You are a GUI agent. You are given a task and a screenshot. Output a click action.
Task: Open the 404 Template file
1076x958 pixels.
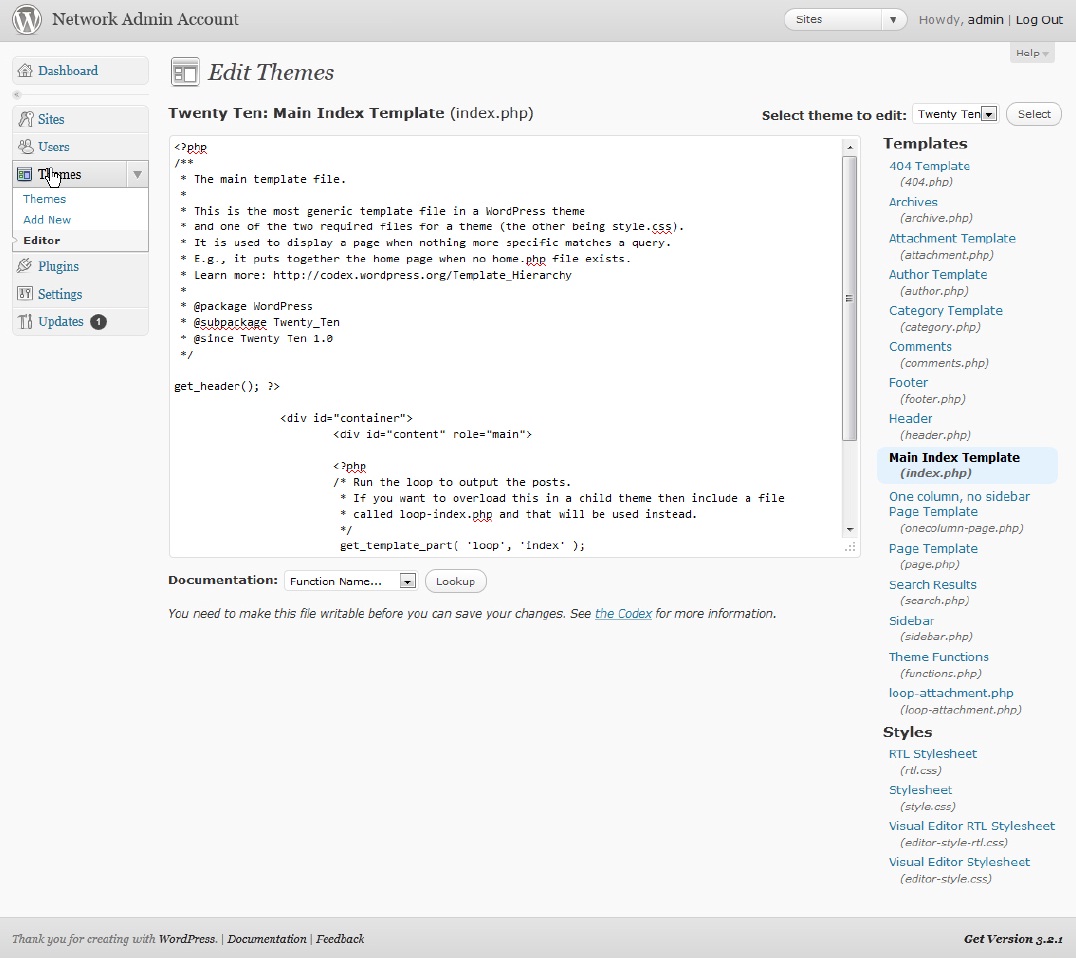[x=929, y=166]
